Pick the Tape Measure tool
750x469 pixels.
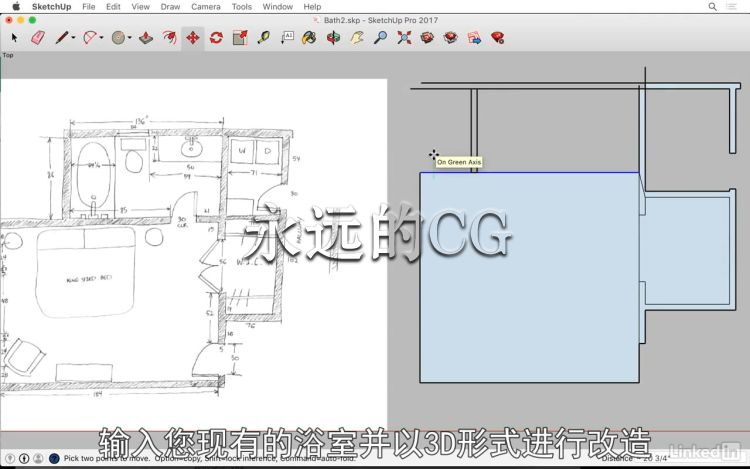(x=263, y=37)
